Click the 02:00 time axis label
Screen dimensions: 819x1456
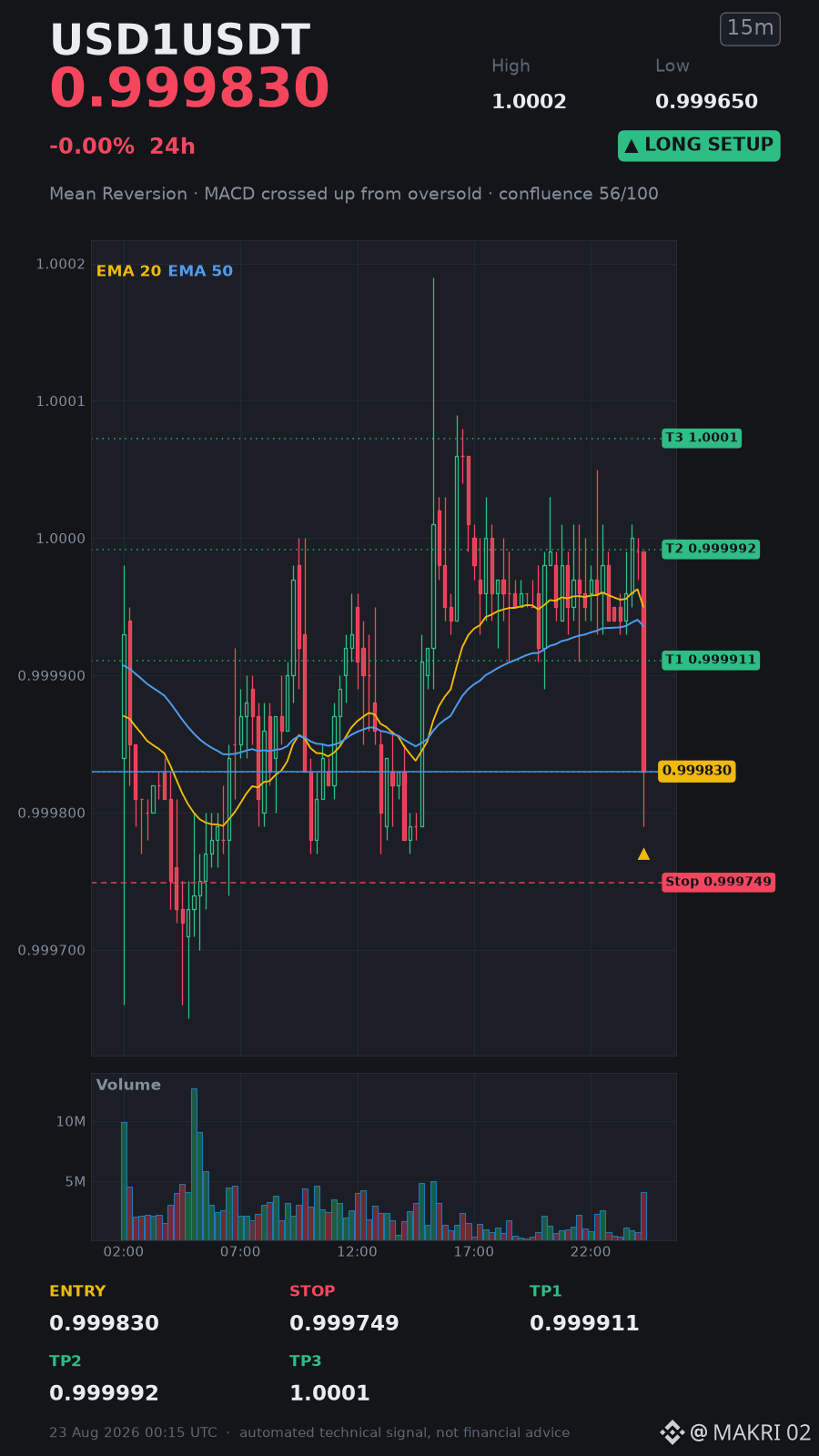coord(124,1252)
